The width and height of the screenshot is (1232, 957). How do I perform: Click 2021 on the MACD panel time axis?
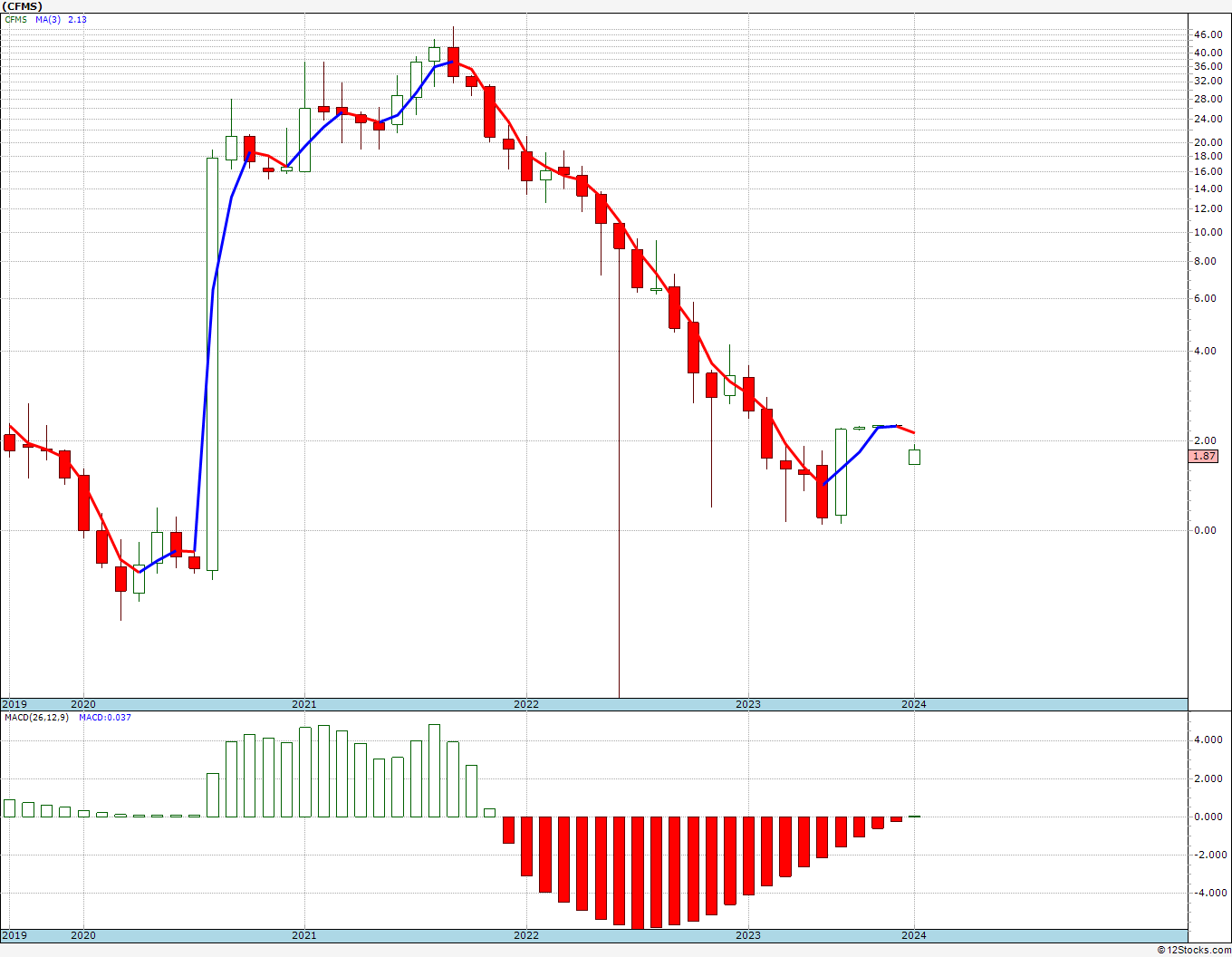coord(304,935)
